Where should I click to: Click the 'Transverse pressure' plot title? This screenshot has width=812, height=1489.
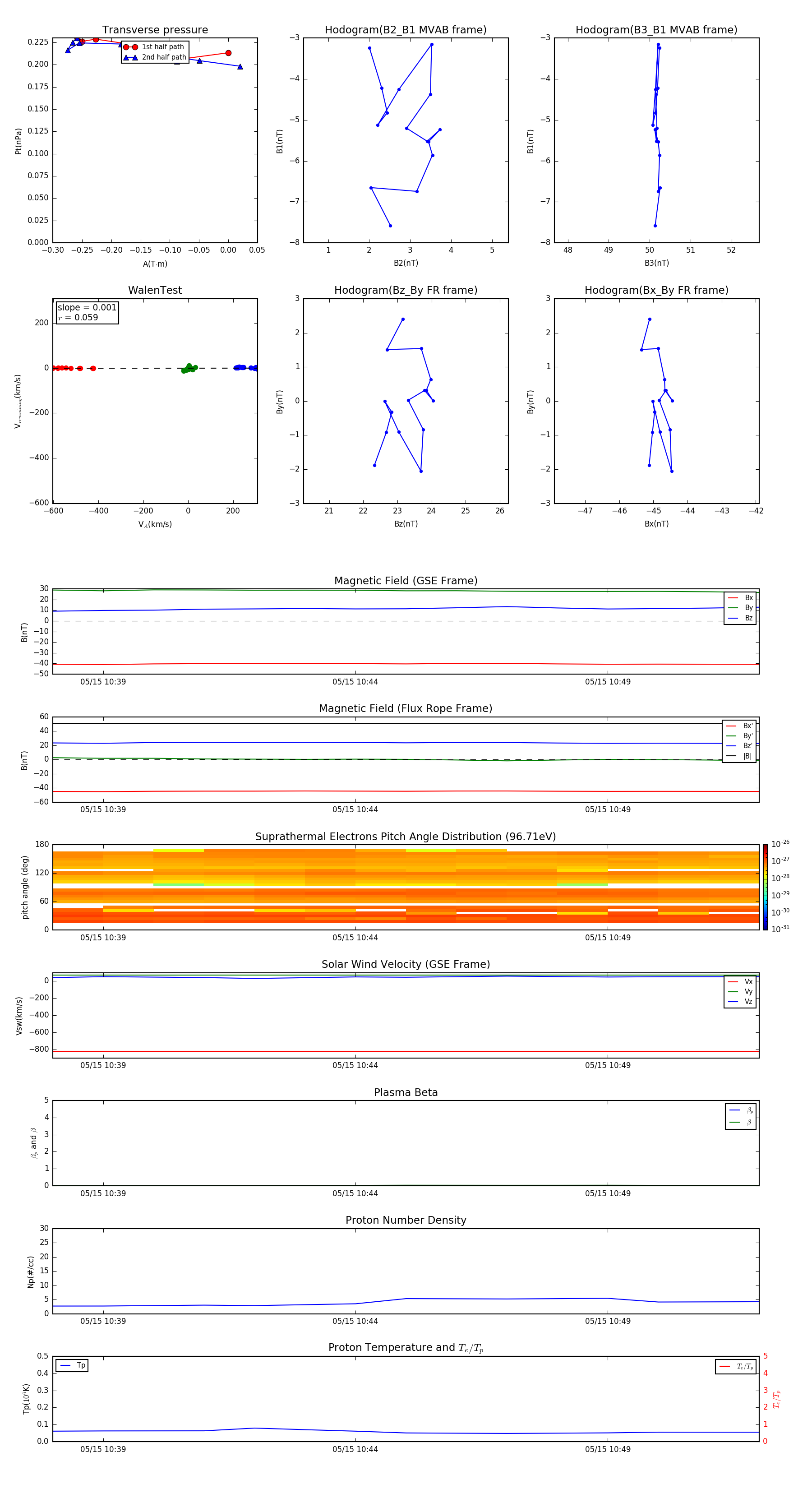[x=155, y=29]
